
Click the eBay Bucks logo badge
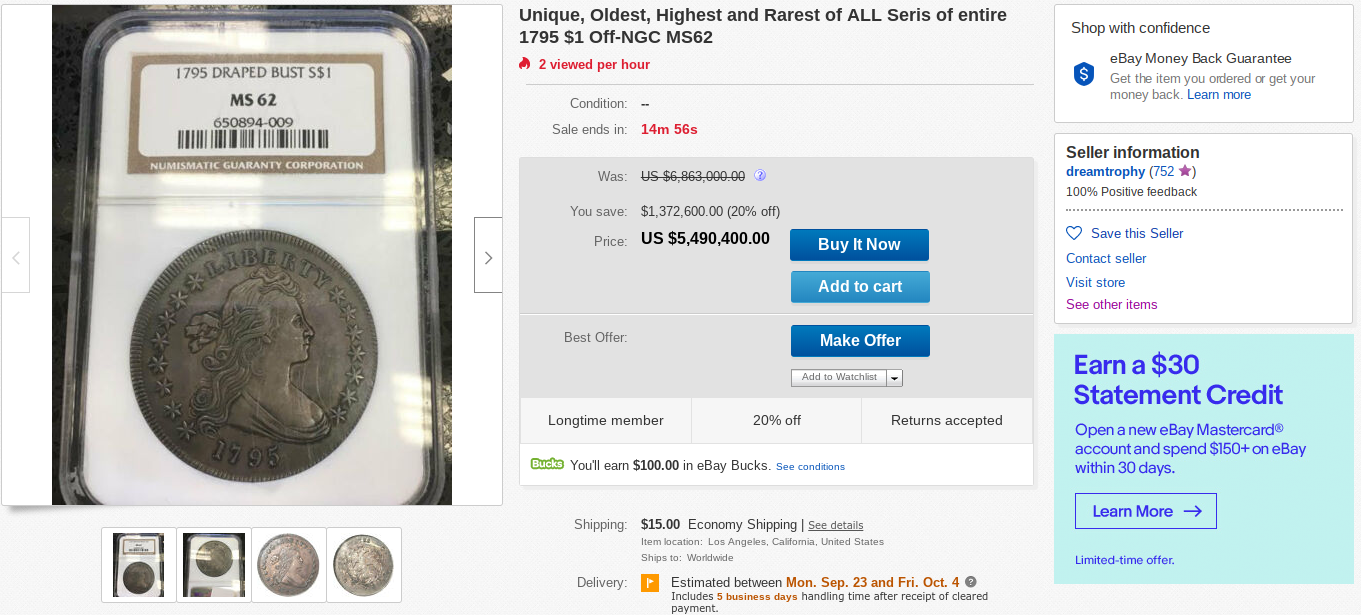tap(547, 464)
